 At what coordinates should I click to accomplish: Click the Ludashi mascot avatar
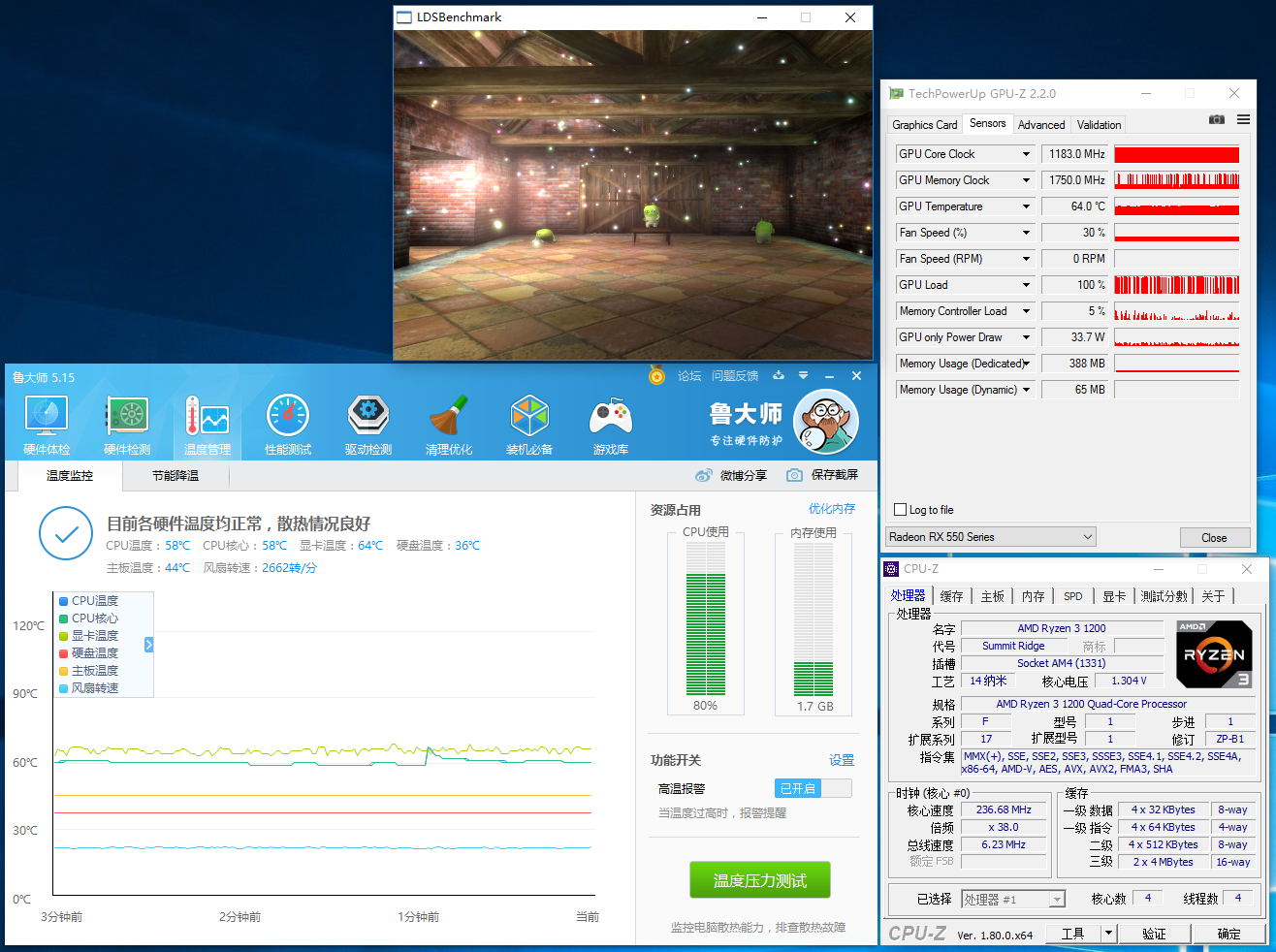[x=826, y=422]
